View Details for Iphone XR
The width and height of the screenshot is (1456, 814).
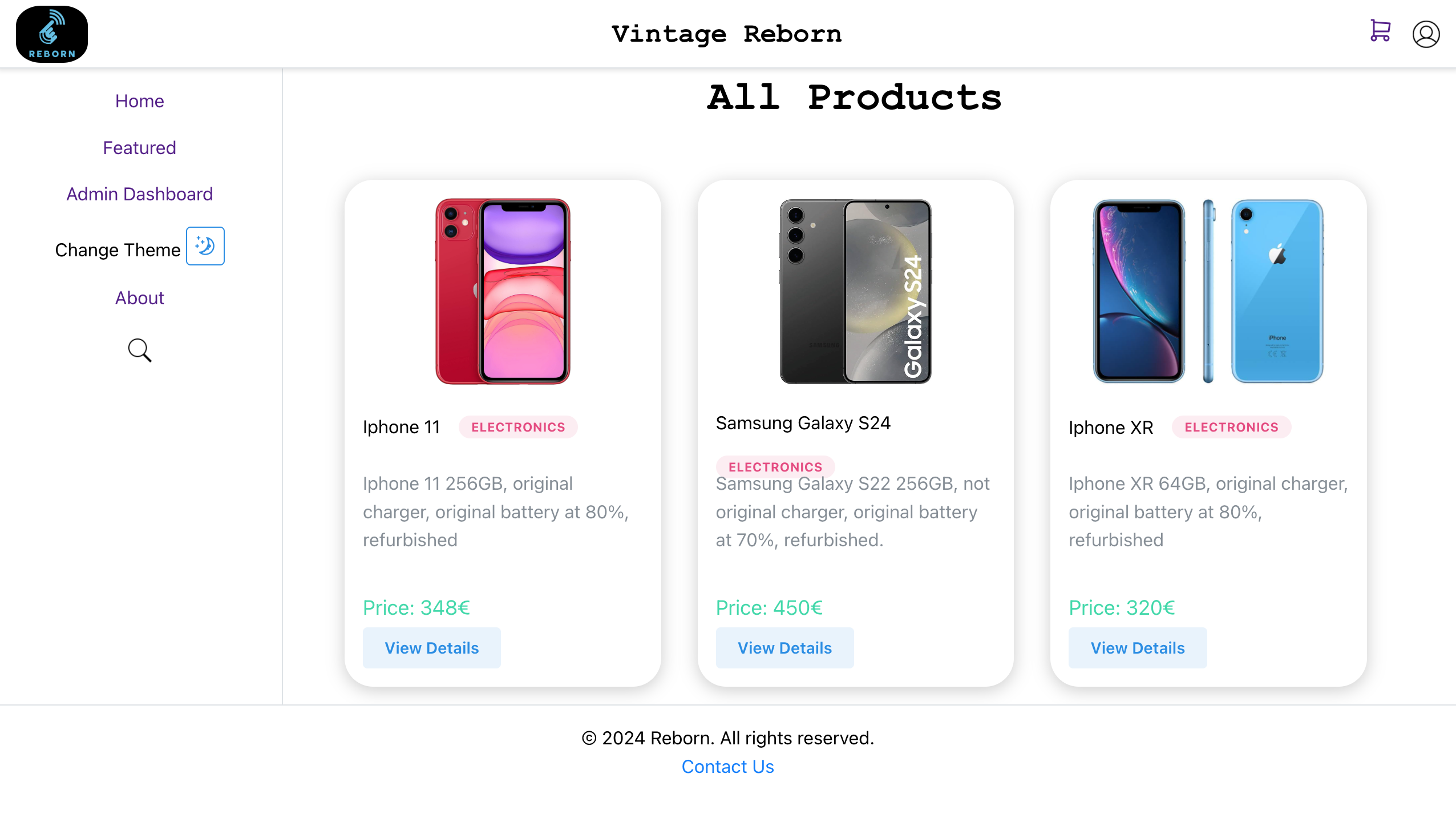pos(1138,648)
